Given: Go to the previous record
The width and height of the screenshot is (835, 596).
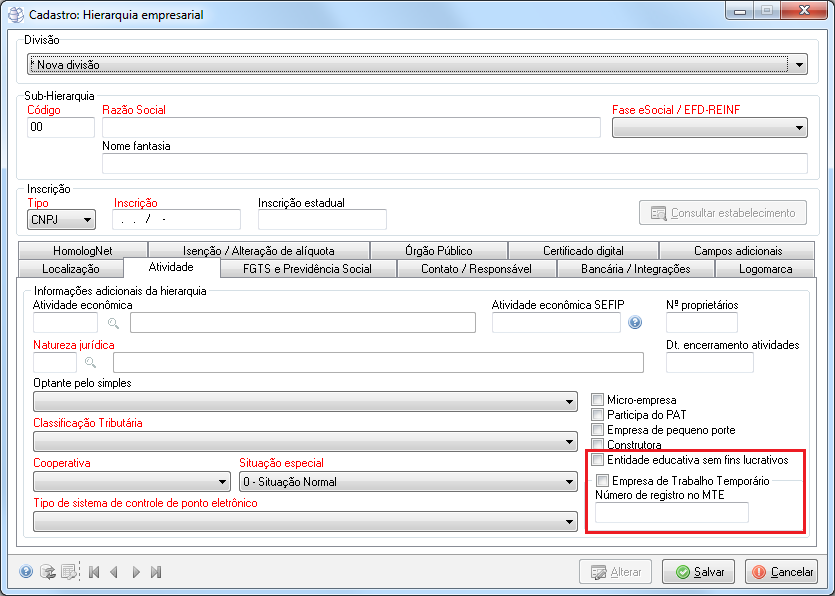Looking at the screenshot, I should 114,572.
